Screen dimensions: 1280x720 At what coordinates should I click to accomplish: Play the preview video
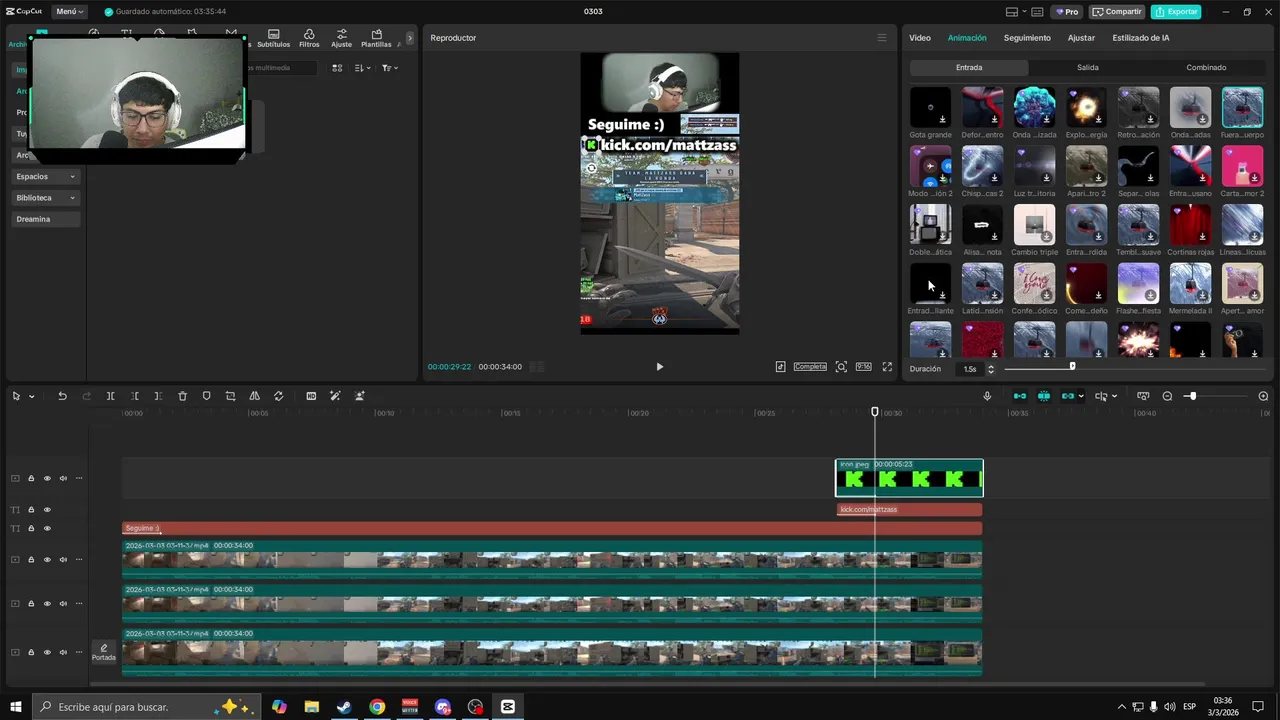pos(659,367)
